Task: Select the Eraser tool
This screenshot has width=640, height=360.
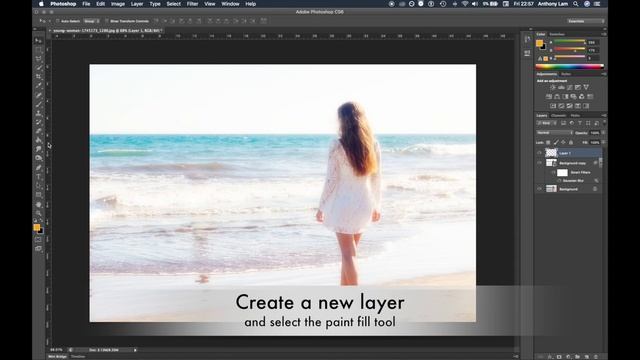Action: click(38, 131)
